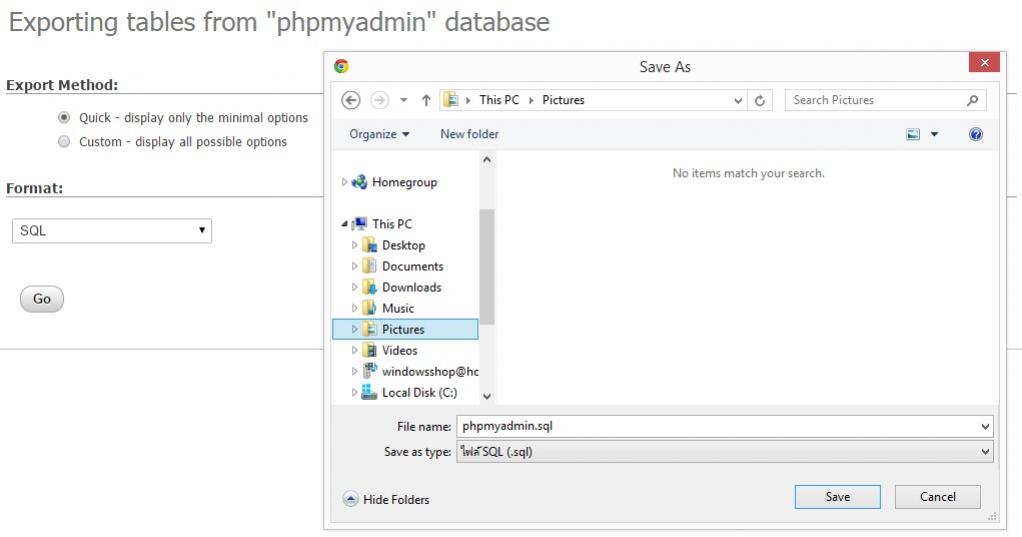Click the Music folder icon
This screenshot has width=1022, height=537.
[x=370, y=308]
